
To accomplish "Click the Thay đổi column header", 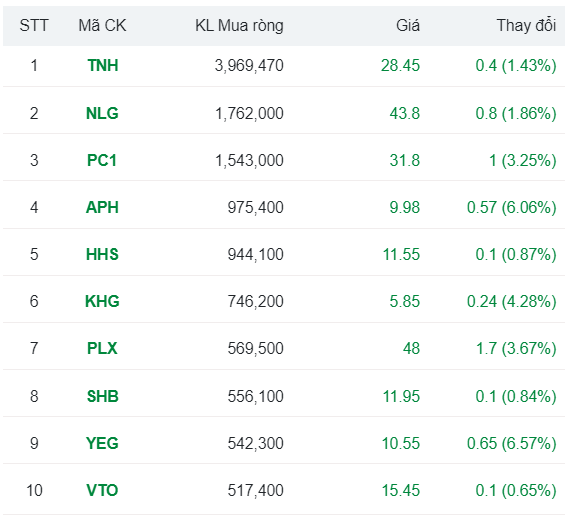I will [x=526, y=26].
